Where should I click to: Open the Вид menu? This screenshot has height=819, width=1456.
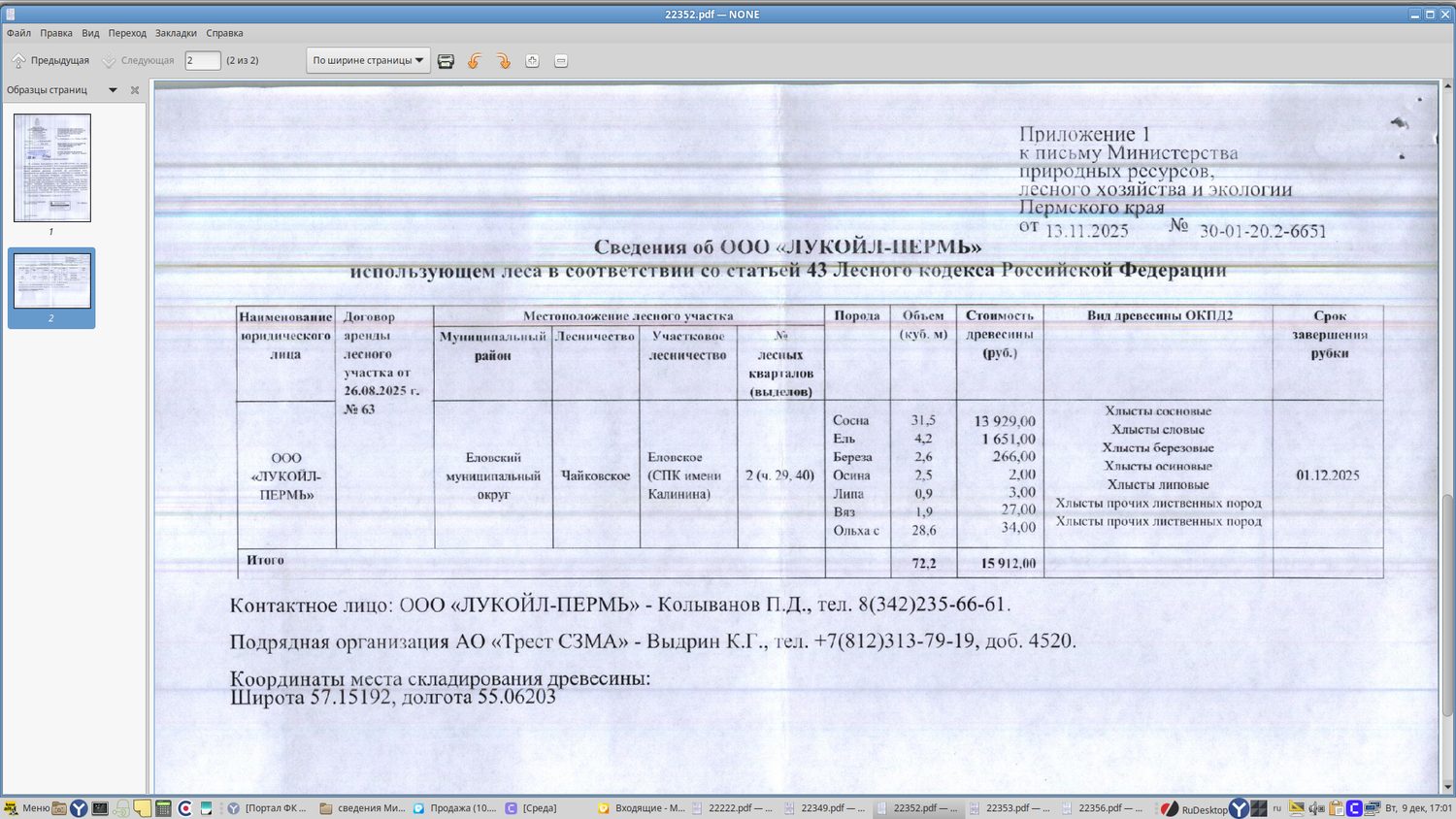[90, 33]
